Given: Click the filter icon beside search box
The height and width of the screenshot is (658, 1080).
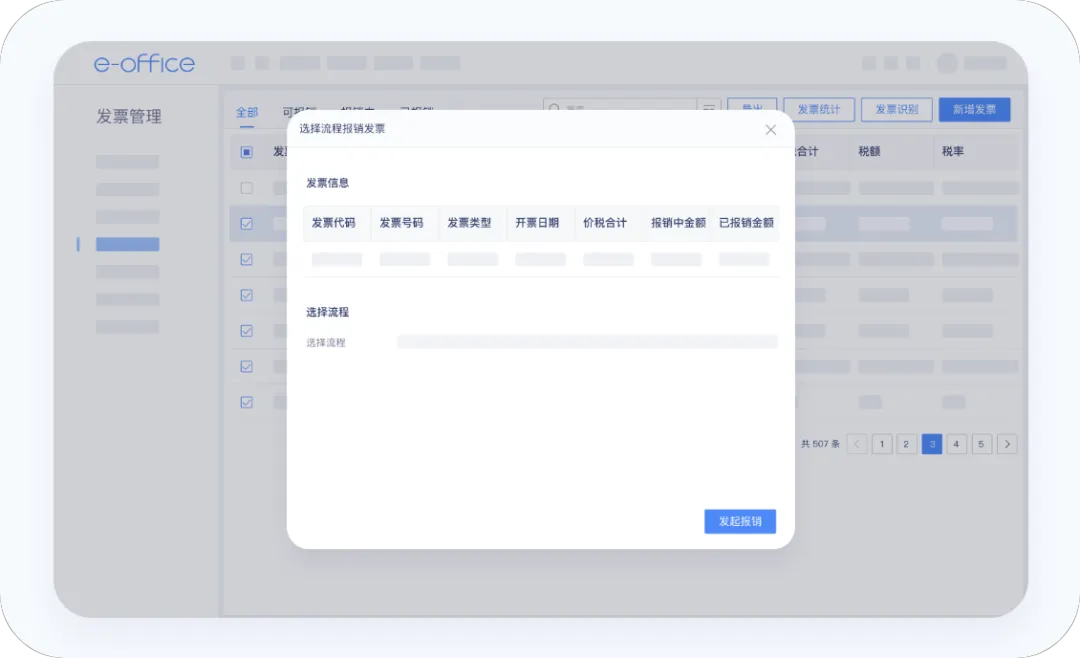Looking at the screenshot, I should click(x=709, y=109).
